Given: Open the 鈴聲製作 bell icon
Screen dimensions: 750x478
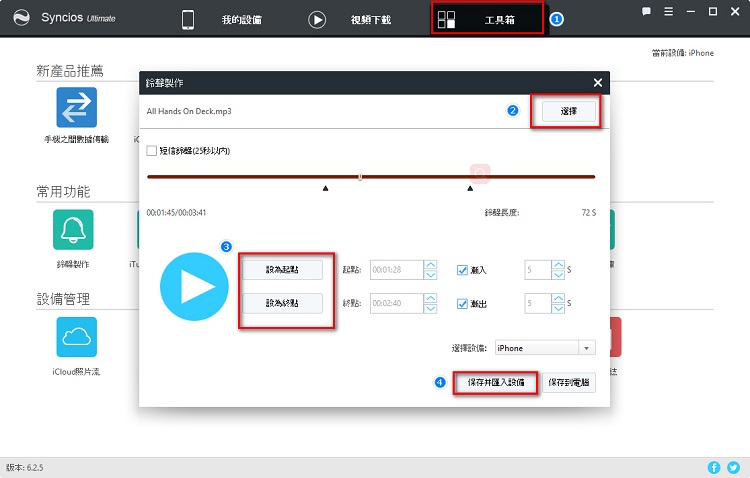Looking at the screenshot, I should [74, 229].
